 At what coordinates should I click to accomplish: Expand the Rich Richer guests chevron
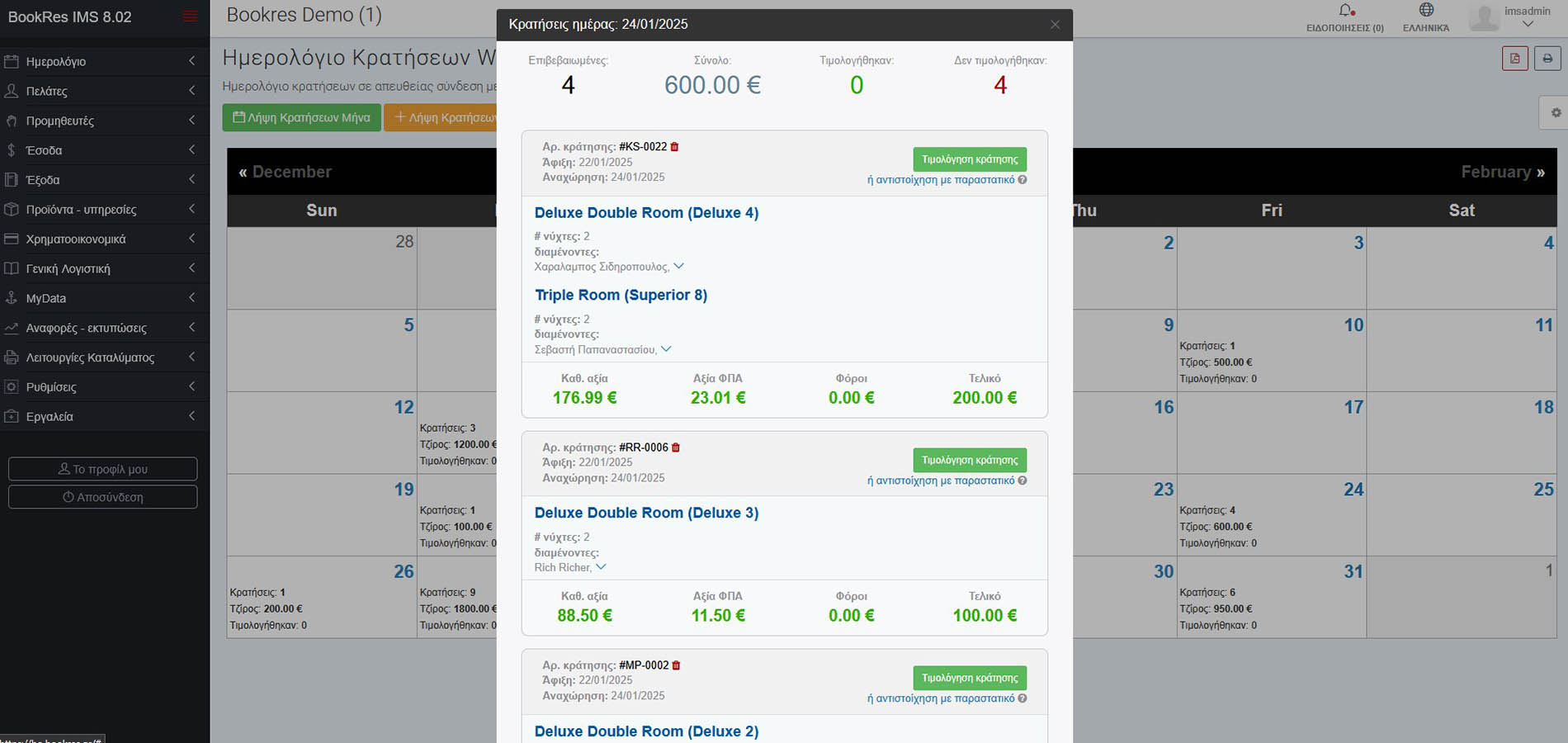pyautogui.click(x=601, y=566)
